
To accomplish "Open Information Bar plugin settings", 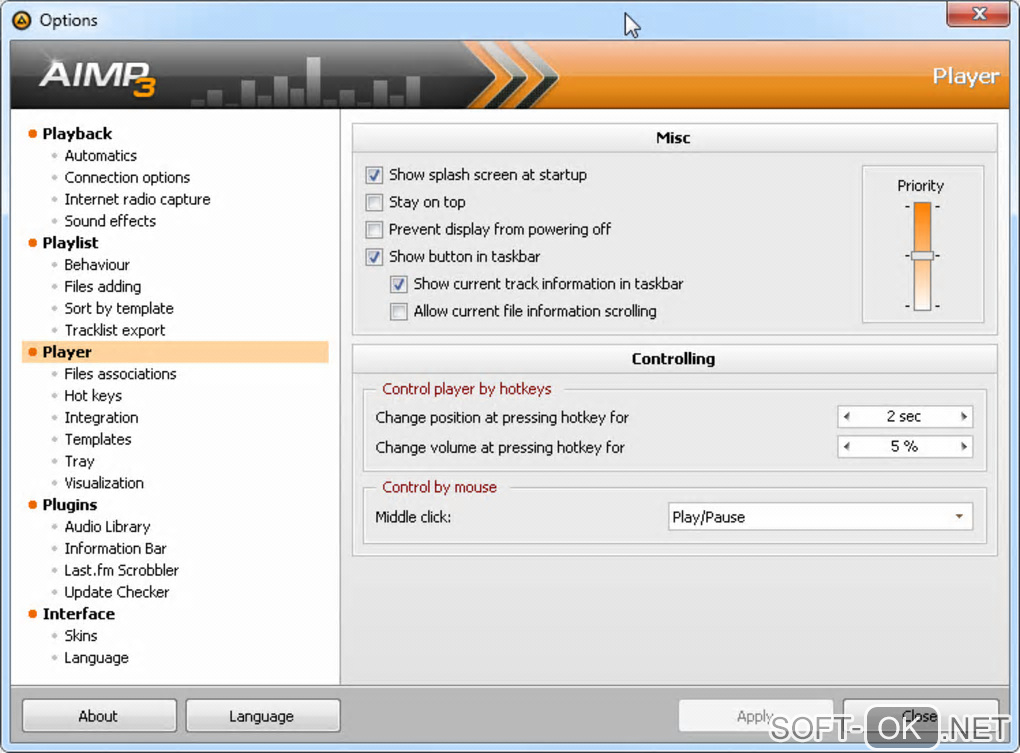I will pos(115,549).
